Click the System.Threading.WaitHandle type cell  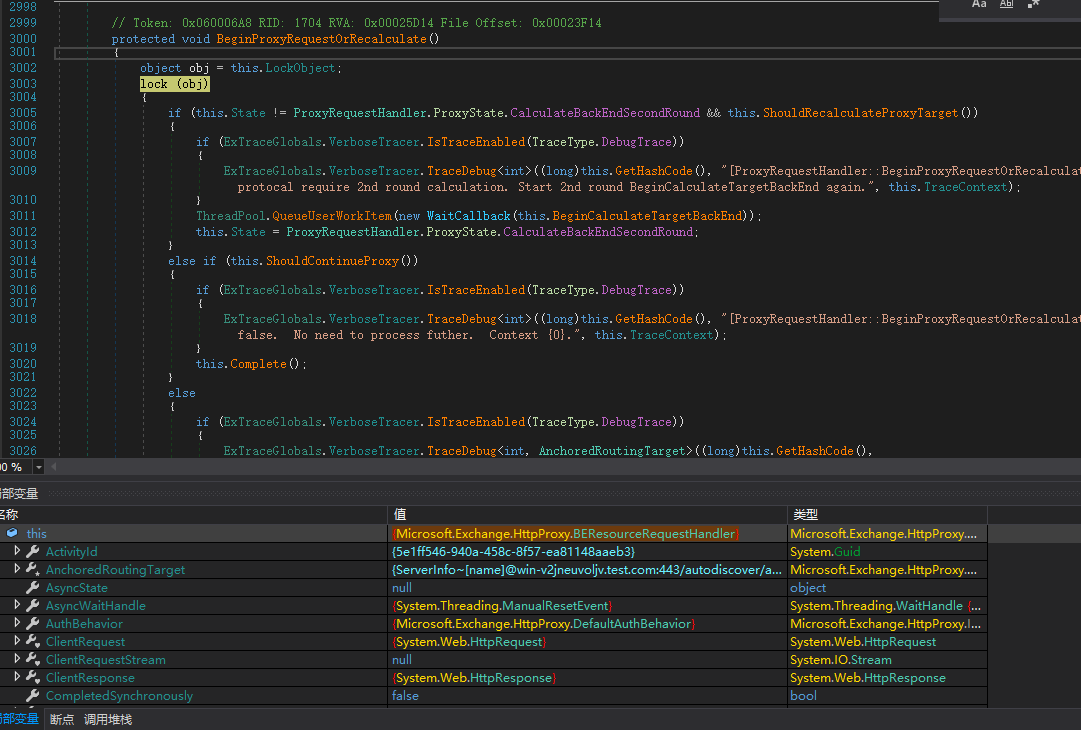pyautogui.click(x=885, y=605)
